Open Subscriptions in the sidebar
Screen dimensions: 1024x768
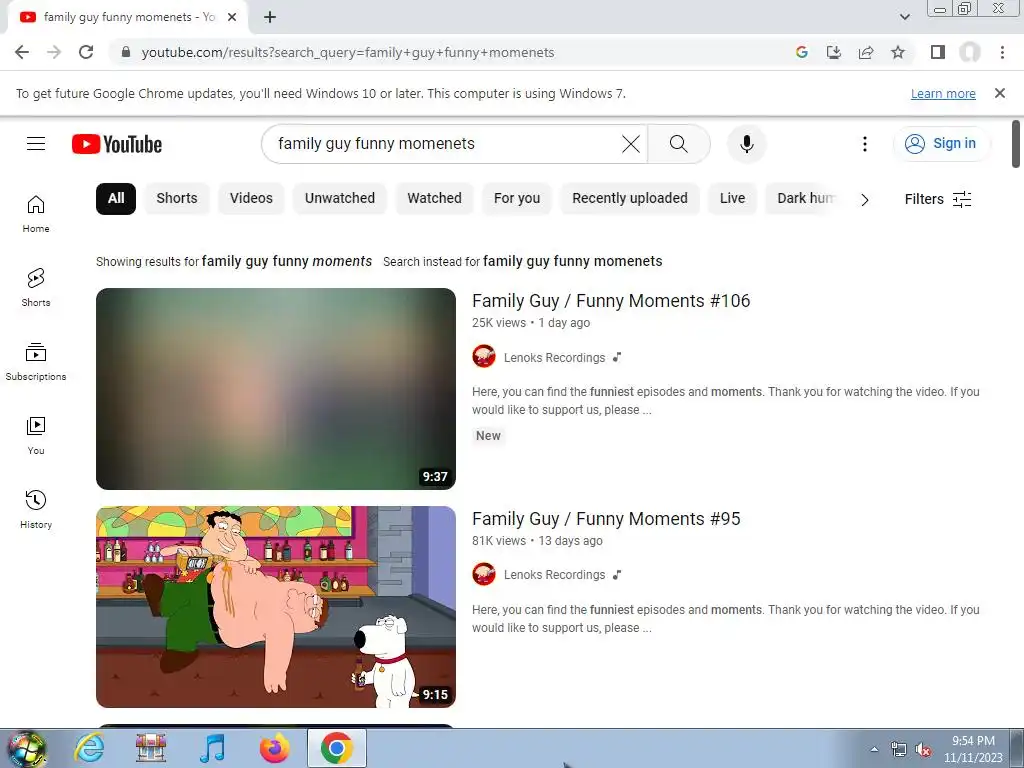click(36, 361)
